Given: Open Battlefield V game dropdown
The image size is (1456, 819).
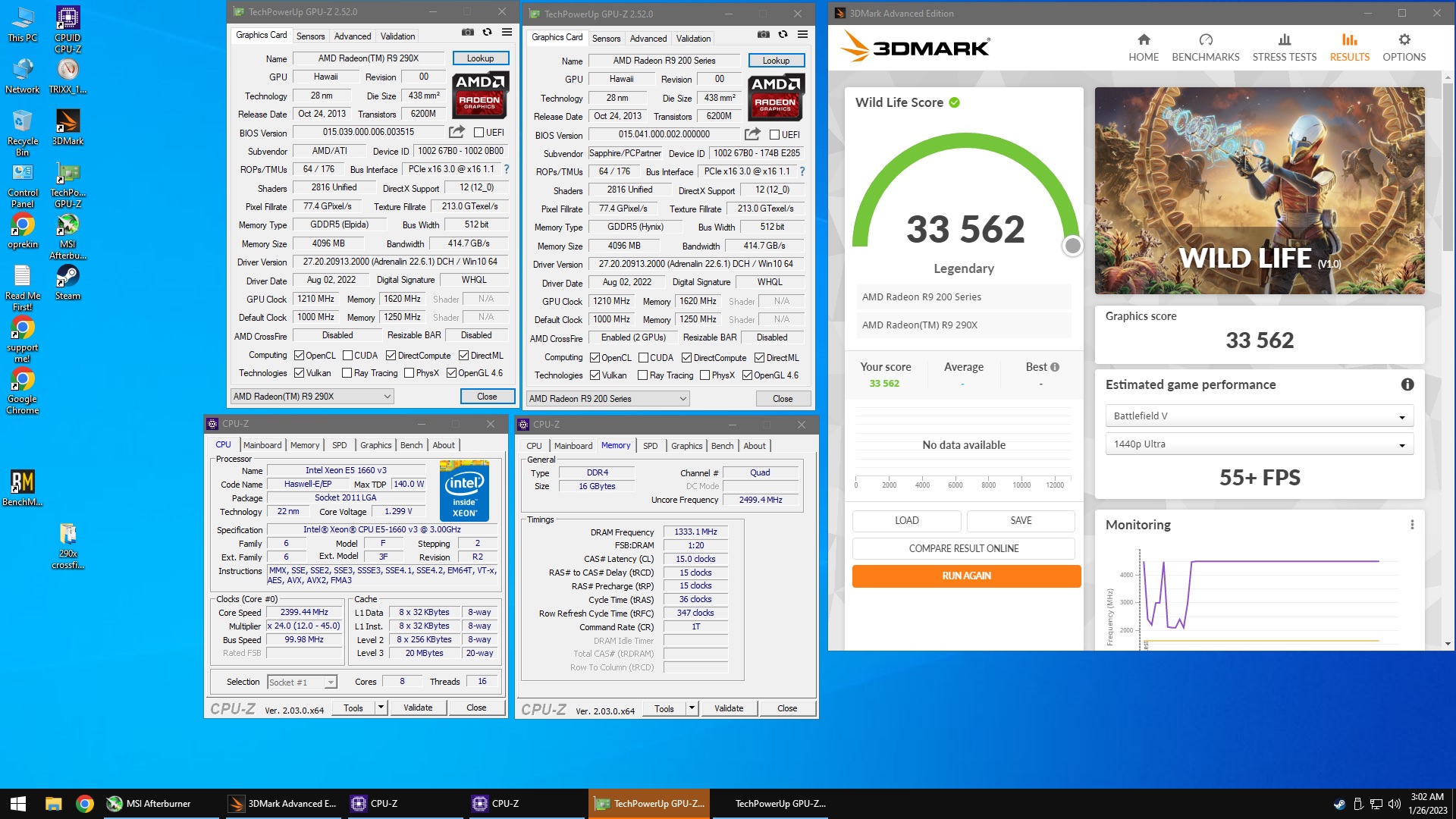Looking at the screenshot, I should point(1260,416).
